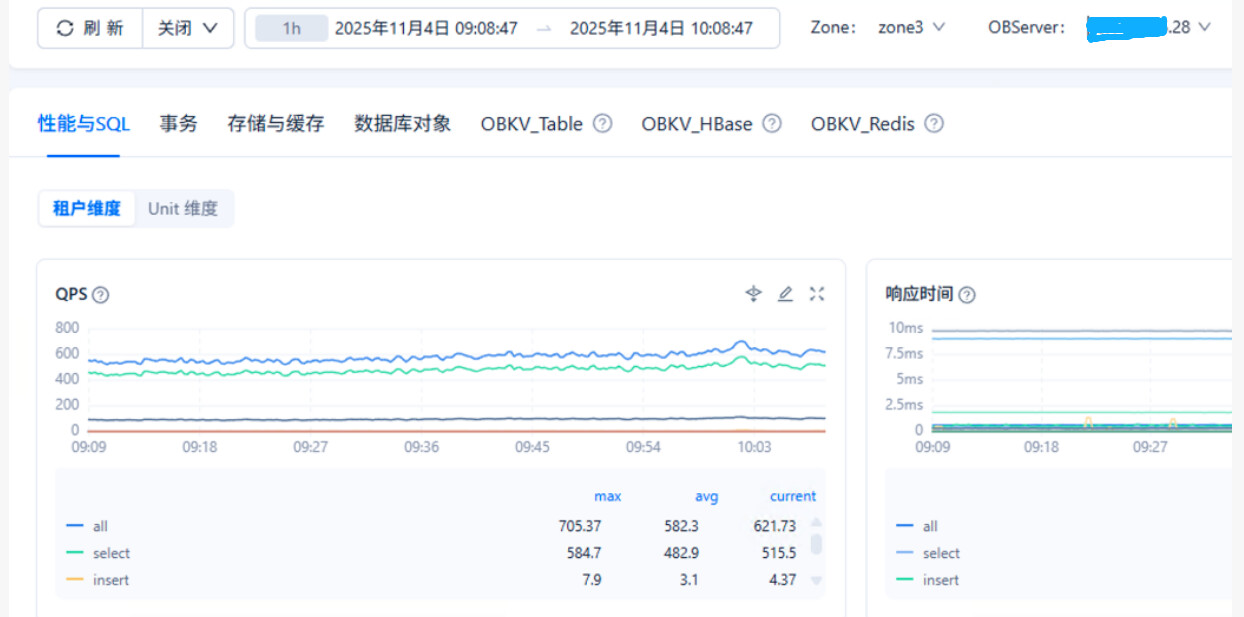Click the edit pencil icon on QPS chart
The image size is (1244, 617).
tap(786, 293)
